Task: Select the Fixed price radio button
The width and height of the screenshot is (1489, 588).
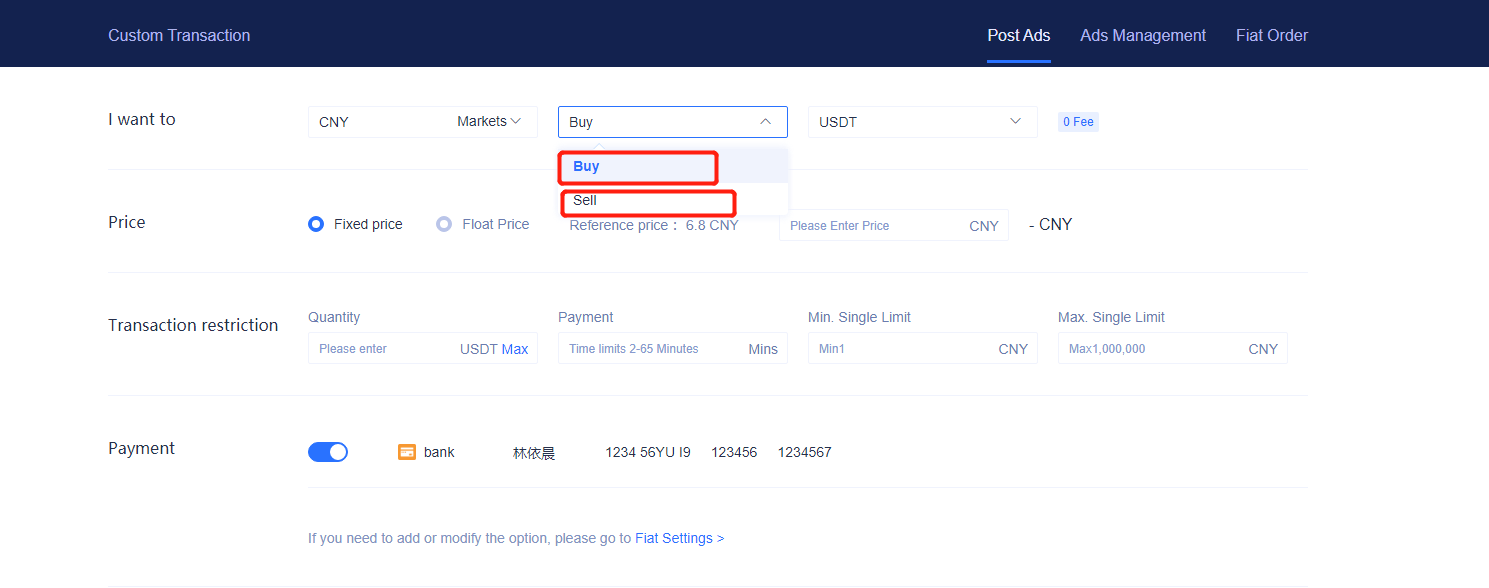Action: click(316, 224)
